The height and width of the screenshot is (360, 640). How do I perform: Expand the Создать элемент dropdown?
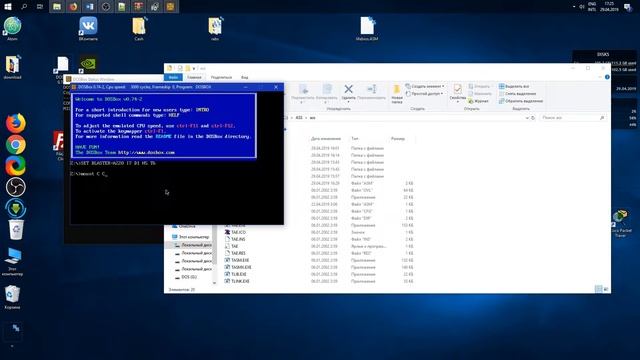tap(425, 86)
